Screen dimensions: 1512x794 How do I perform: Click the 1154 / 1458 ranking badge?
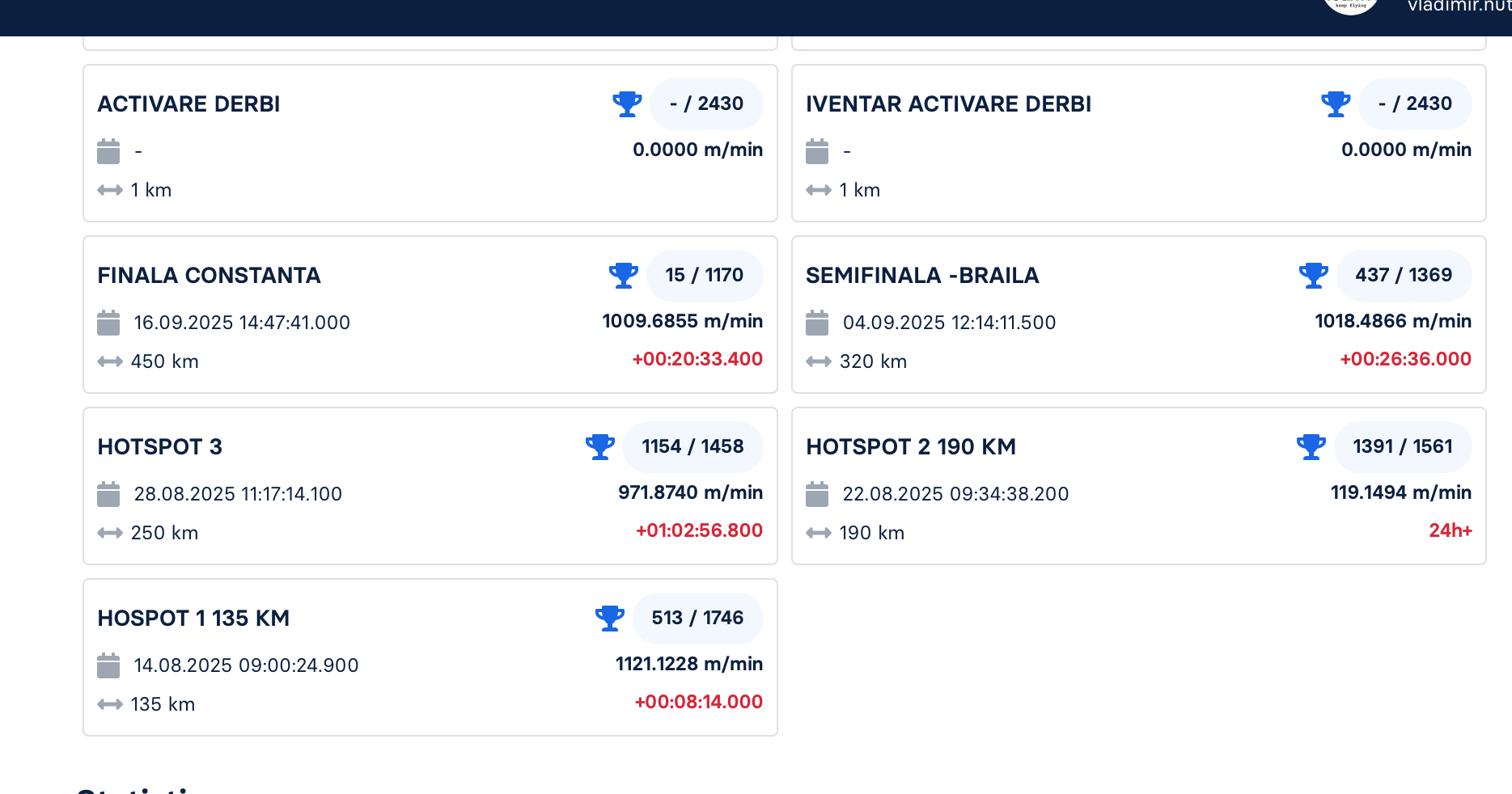tap(692, 447)
